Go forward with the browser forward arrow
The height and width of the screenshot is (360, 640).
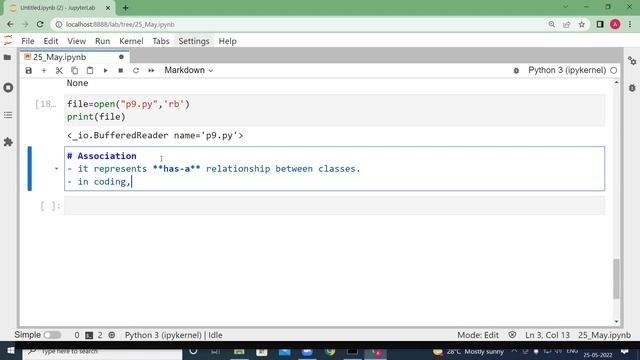point(25,24)
